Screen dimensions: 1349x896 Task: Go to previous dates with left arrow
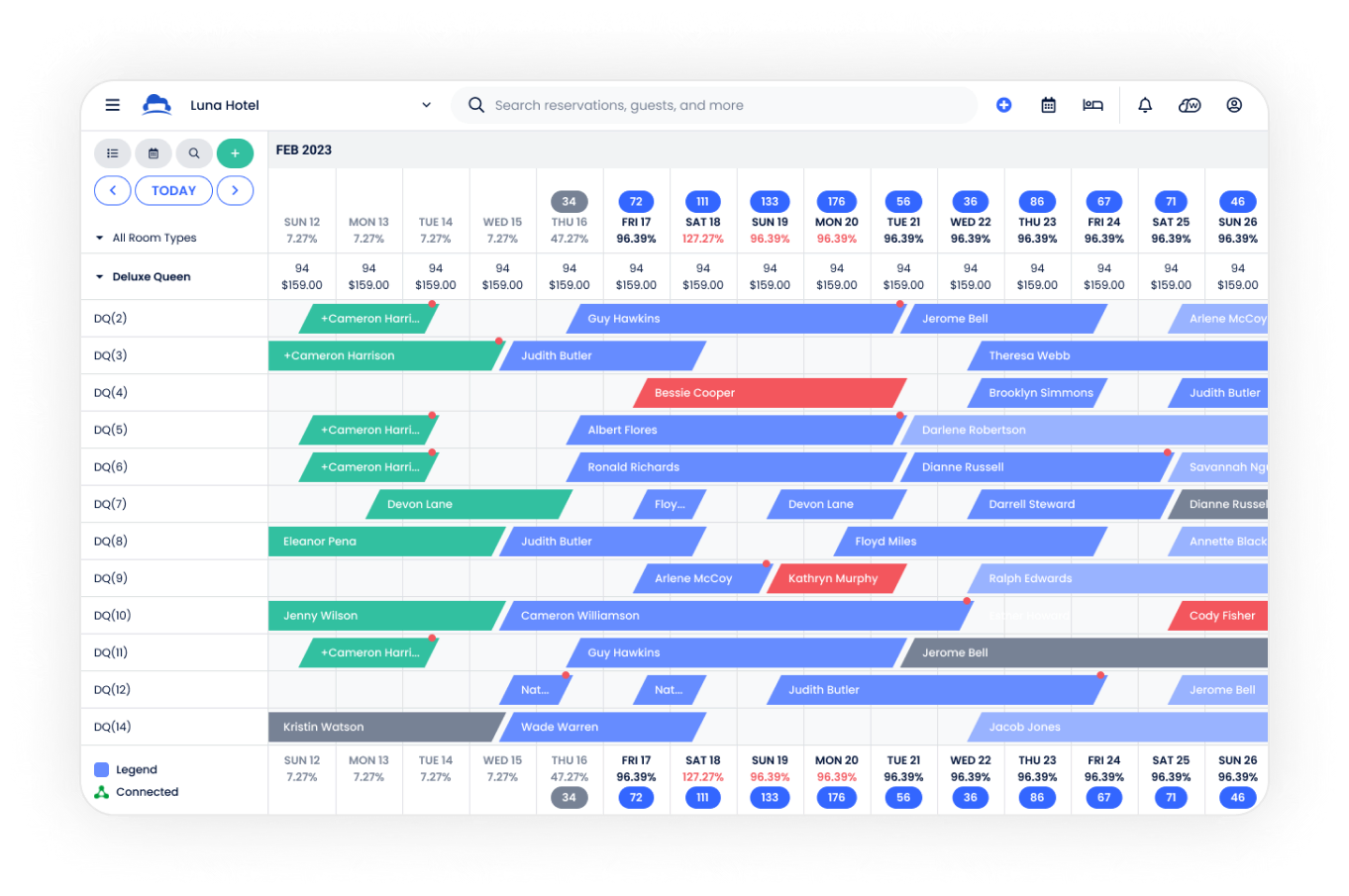[113, 190]
